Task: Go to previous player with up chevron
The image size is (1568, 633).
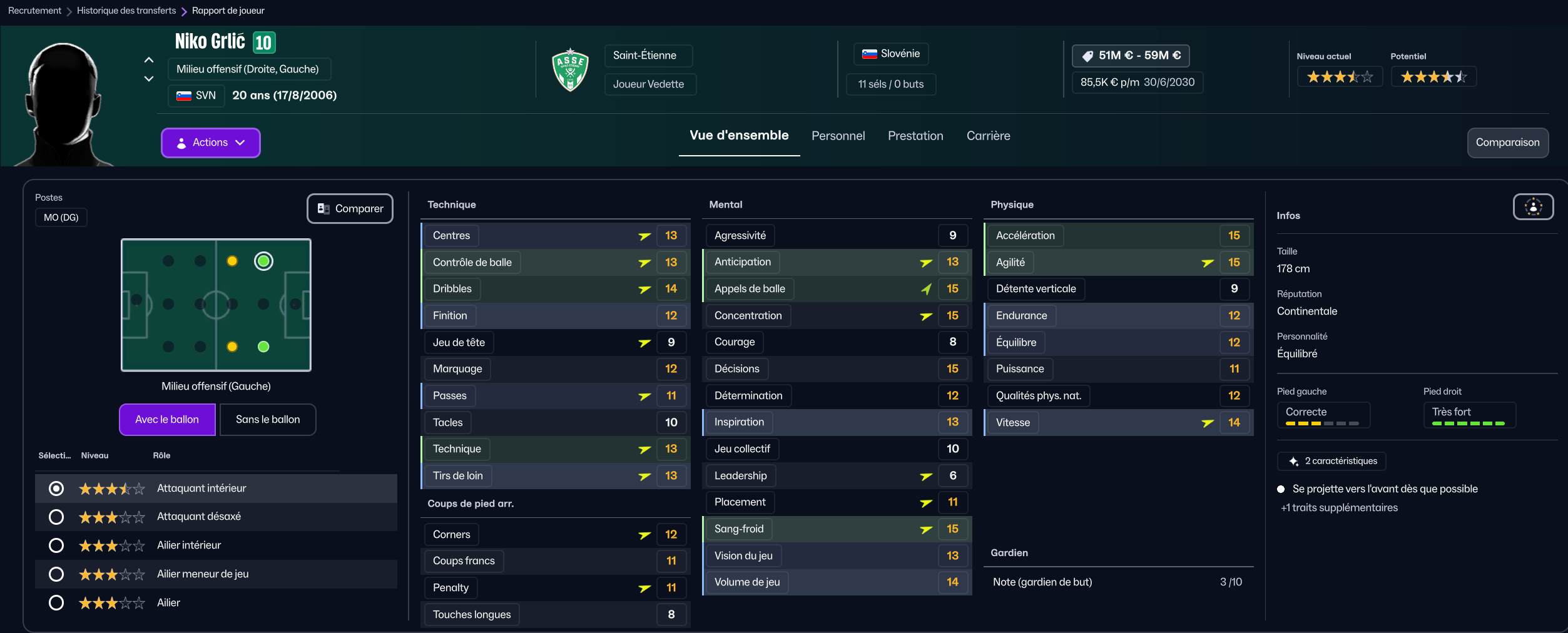Action: (149, 60)
